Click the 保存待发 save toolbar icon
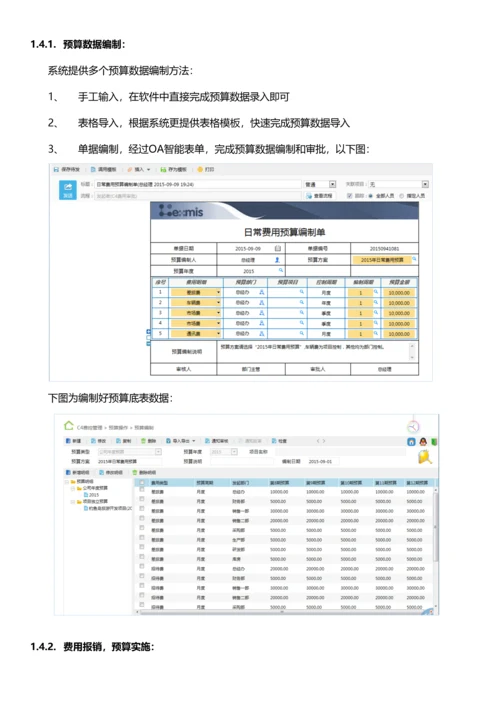Screen dimensions: 500x707 coord(56,170)
